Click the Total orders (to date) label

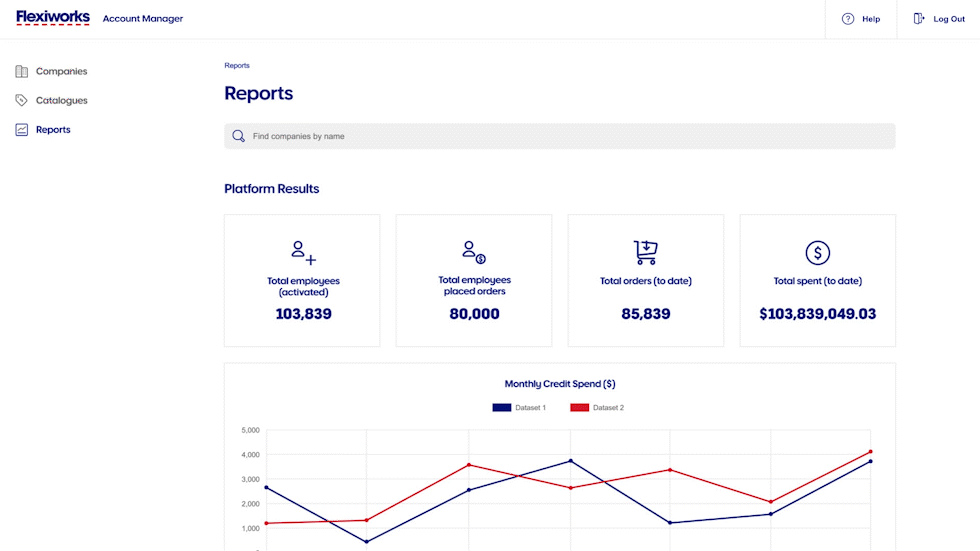[646, 281]
